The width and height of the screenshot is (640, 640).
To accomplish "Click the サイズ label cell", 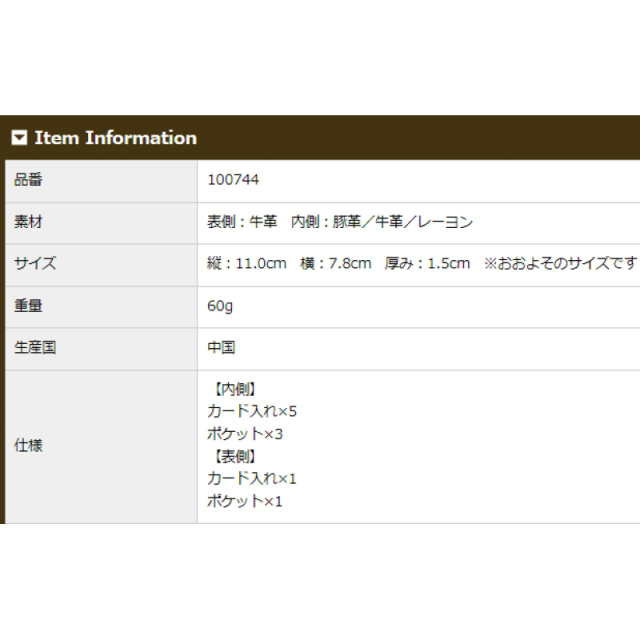I will (x=101, y=265).
